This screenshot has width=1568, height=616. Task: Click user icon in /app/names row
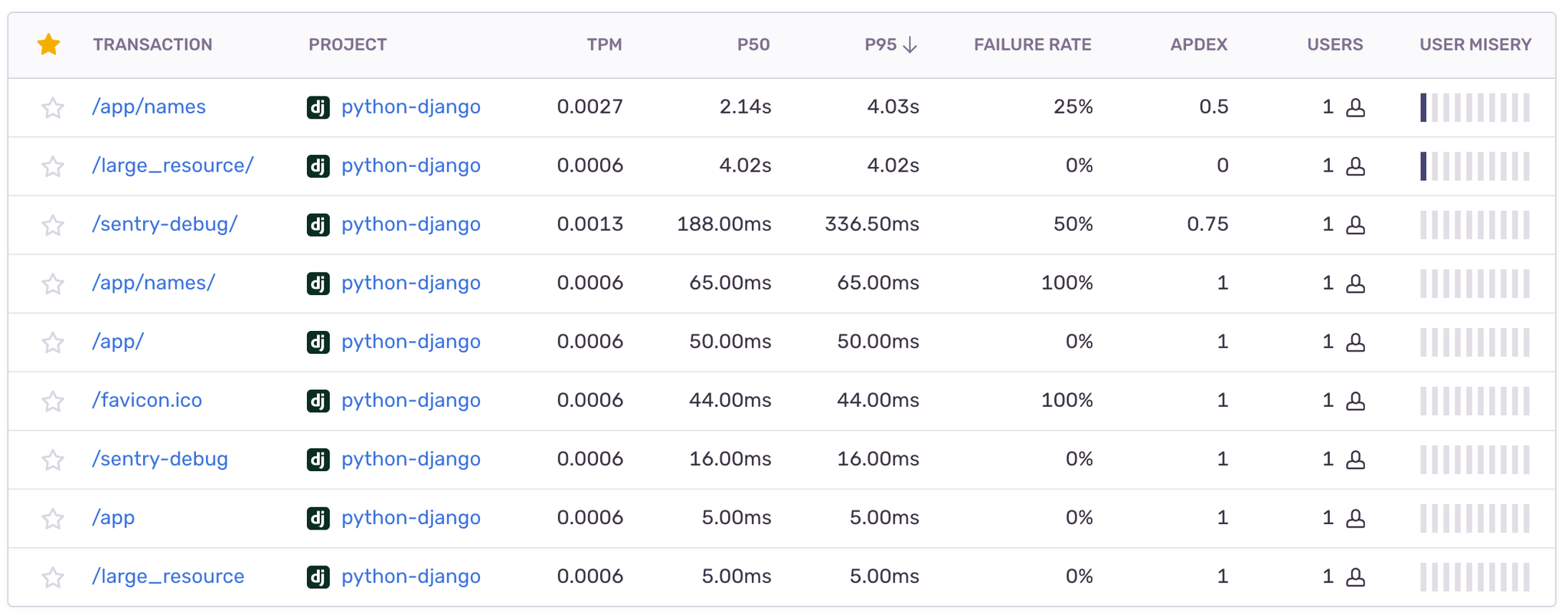[1355, 107]
